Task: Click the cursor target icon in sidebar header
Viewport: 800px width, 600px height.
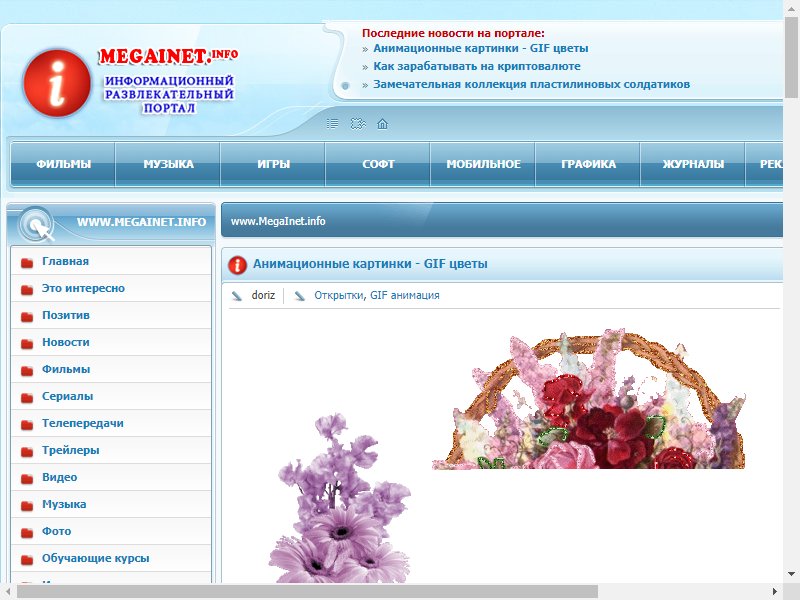Action: (37, 224)
